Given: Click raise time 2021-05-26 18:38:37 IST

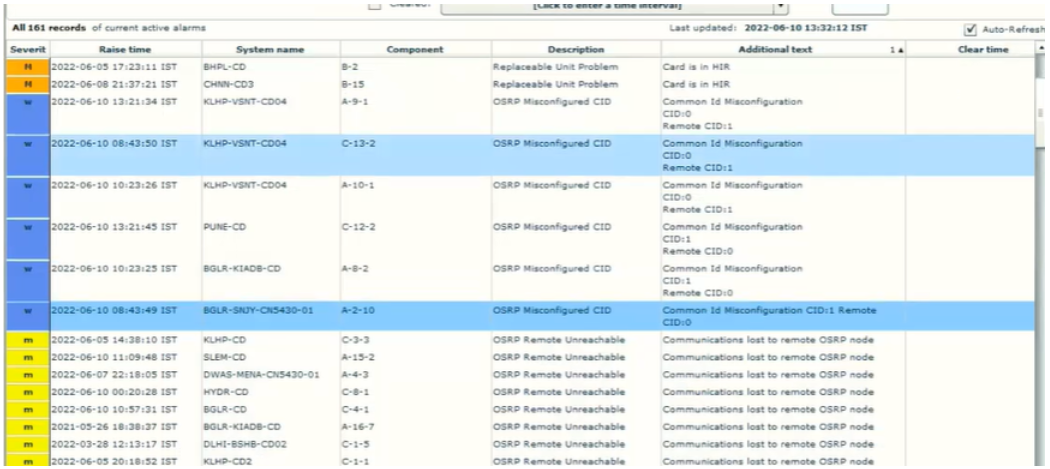Looking at the screenshot, I should pyautogui.click(x=114, y=427).
